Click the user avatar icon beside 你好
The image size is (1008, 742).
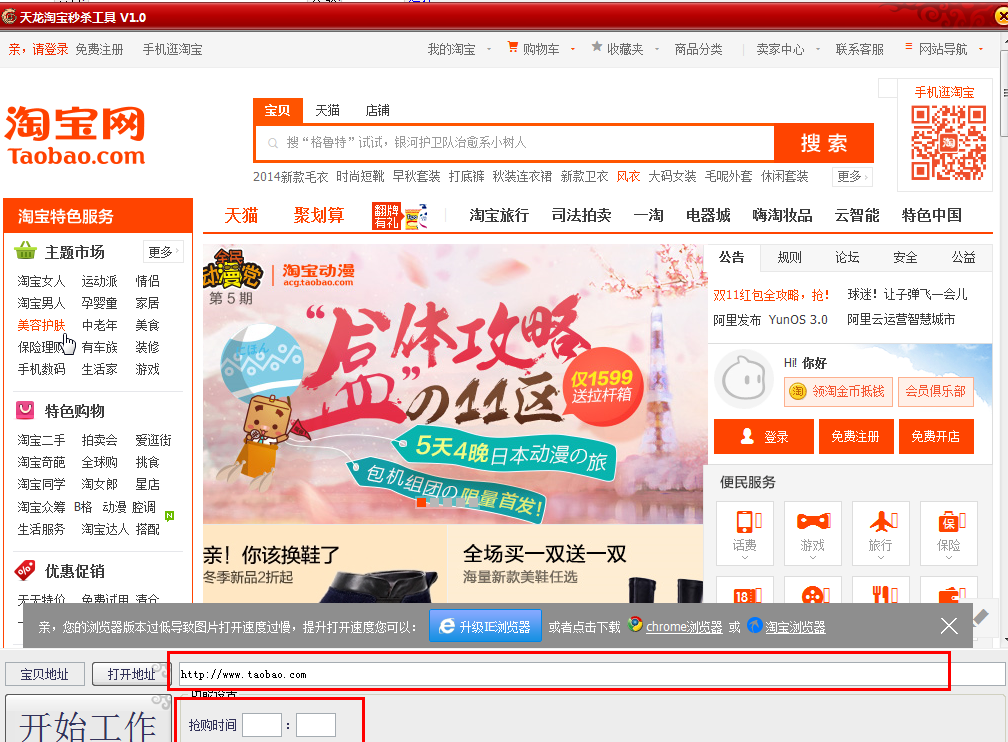pyautogui.click(x=744, y=379)
